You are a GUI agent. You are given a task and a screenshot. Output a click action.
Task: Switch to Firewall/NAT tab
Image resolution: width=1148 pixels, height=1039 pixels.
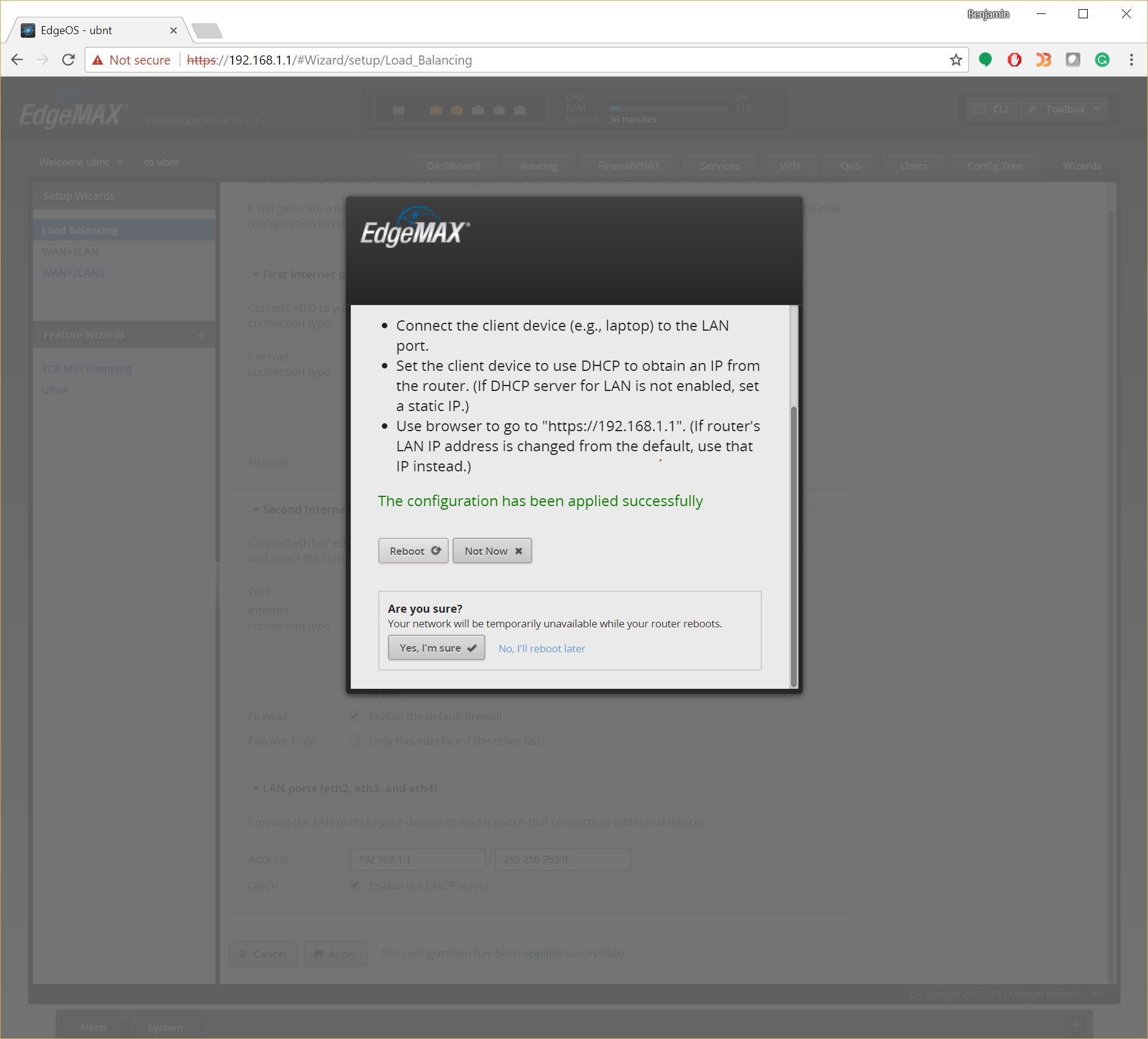coord(629,166)
